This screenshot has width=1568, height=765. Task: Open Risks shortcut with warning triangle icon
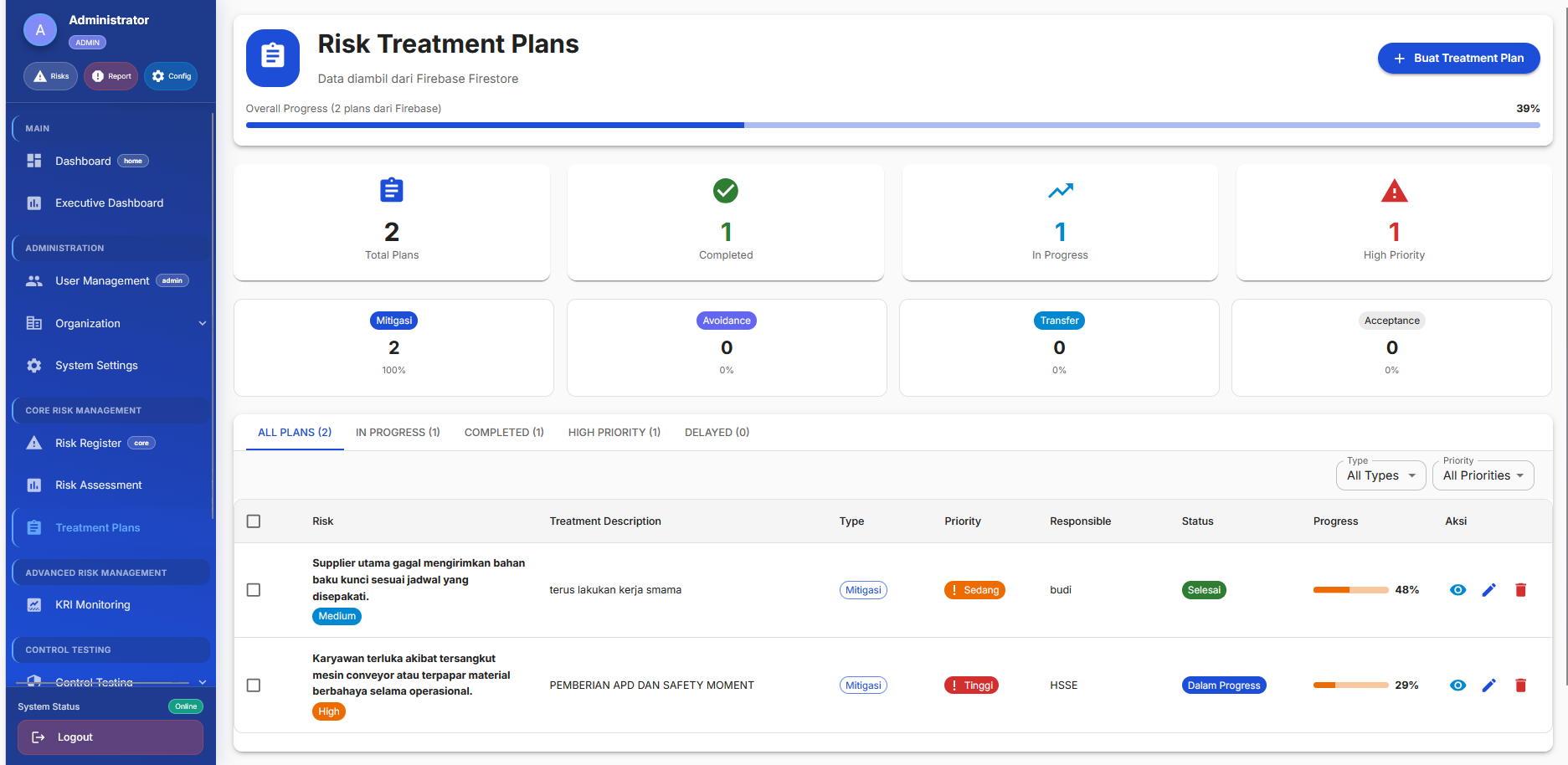50,76
